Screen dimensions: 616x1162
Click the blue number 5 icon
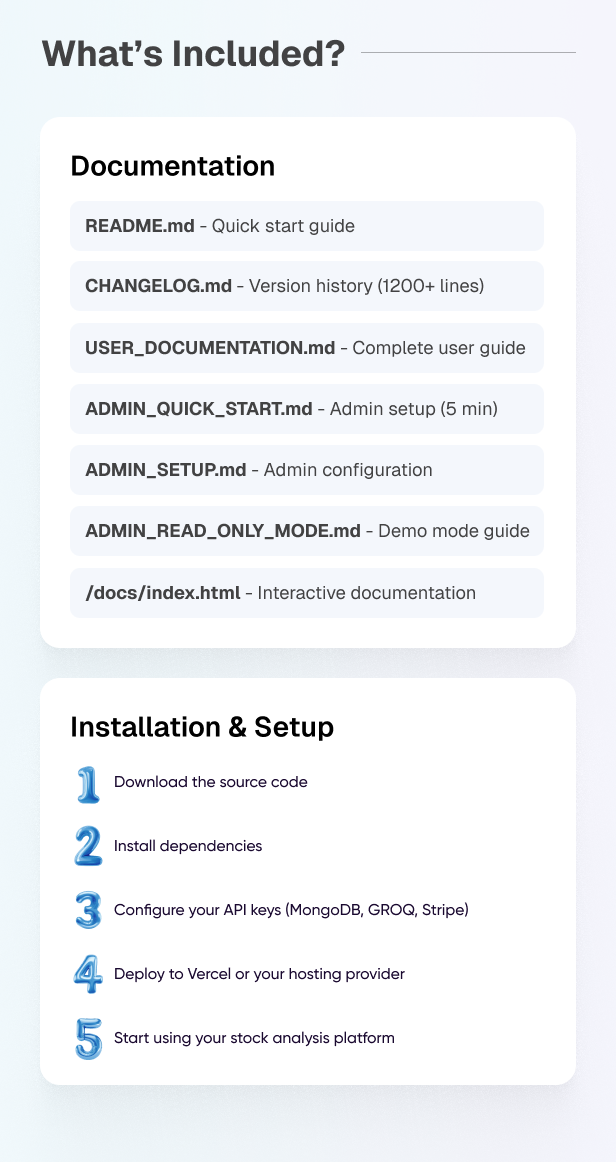click(x=88, y=1038)
